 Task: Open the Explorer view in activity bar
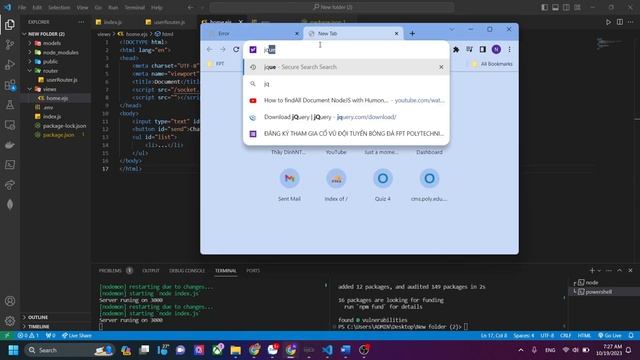pyautogui.click(x=10, y=25)
